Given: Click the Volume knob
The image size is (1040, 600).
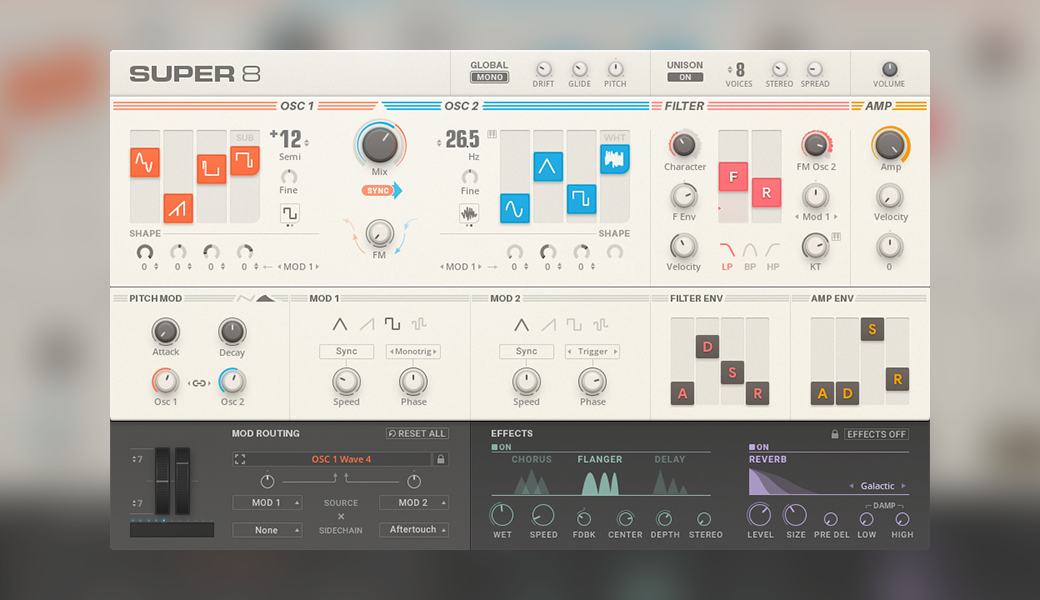Looking at the screenshot, I should click(x=889, y=69).
